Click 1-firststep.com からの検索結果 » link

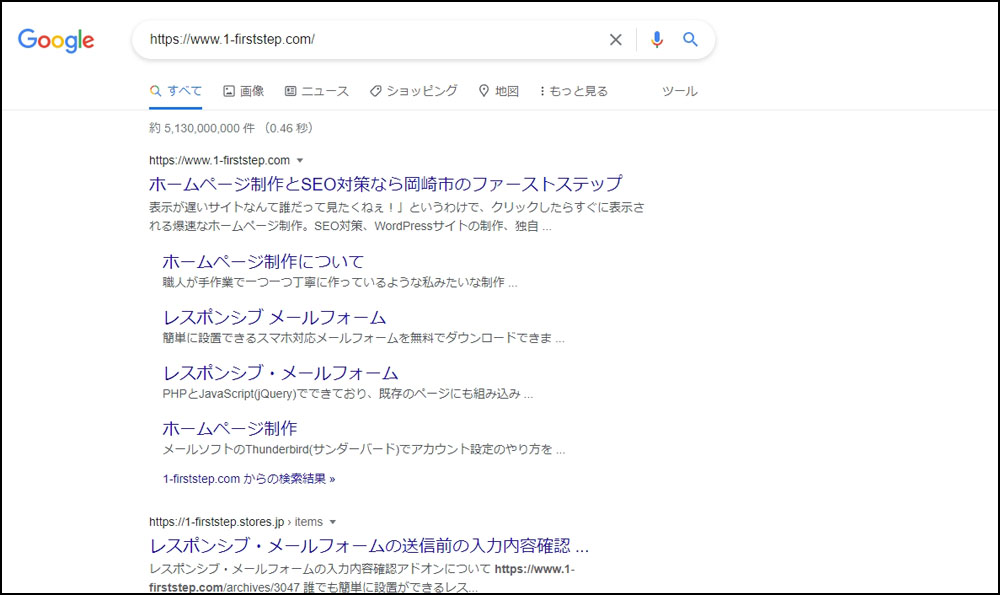tap(249, 478)
